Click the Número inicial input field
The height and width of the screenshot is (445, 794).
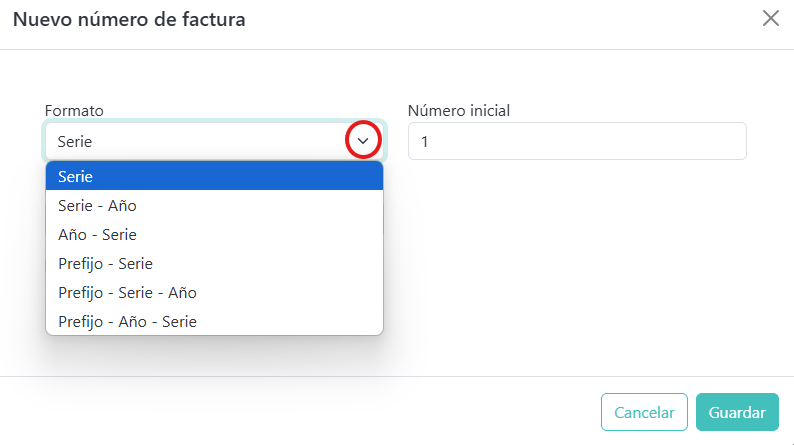(577, 141)
